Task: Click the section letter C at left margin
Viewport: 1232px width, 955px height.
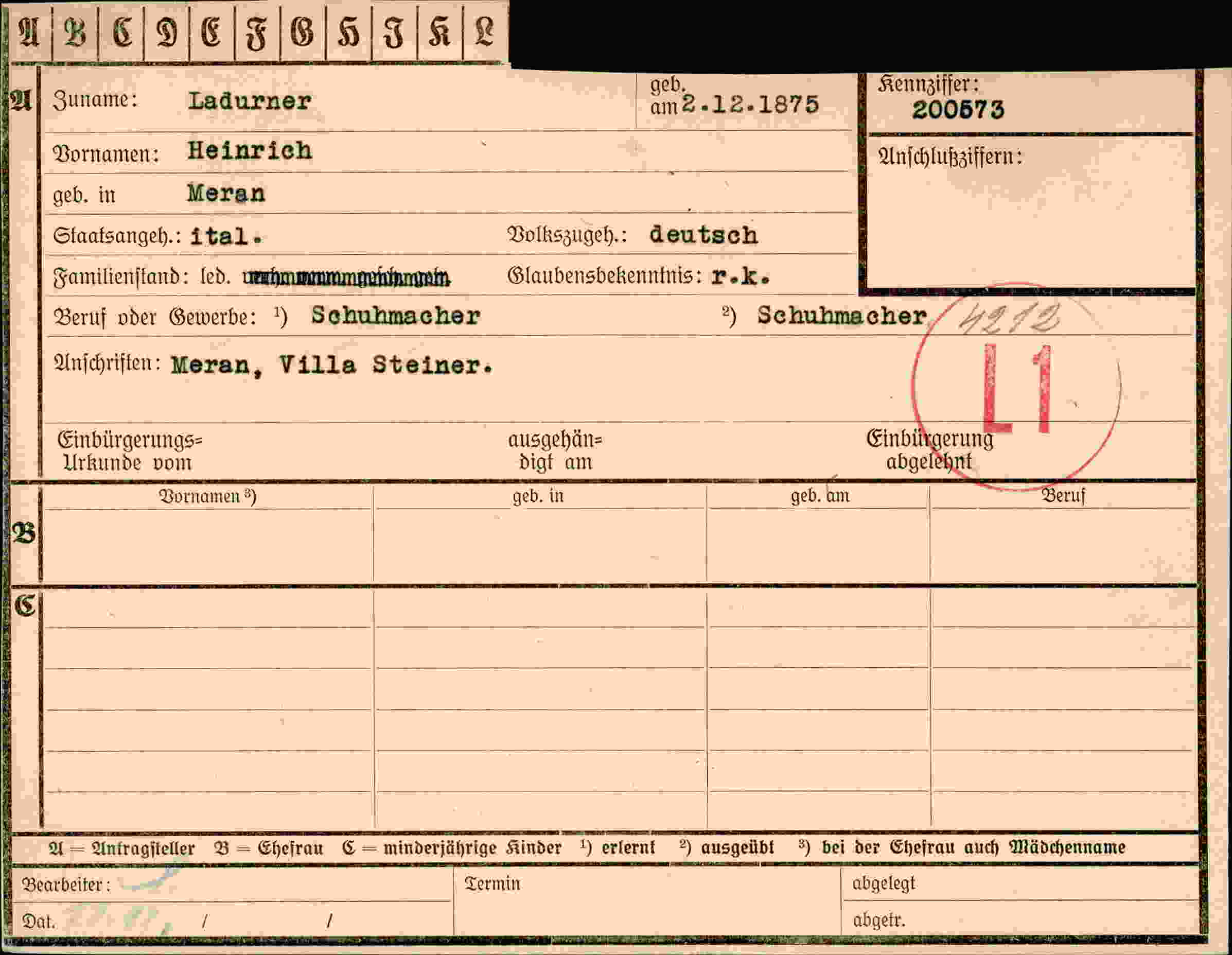Action: click(x=25, y=605)
